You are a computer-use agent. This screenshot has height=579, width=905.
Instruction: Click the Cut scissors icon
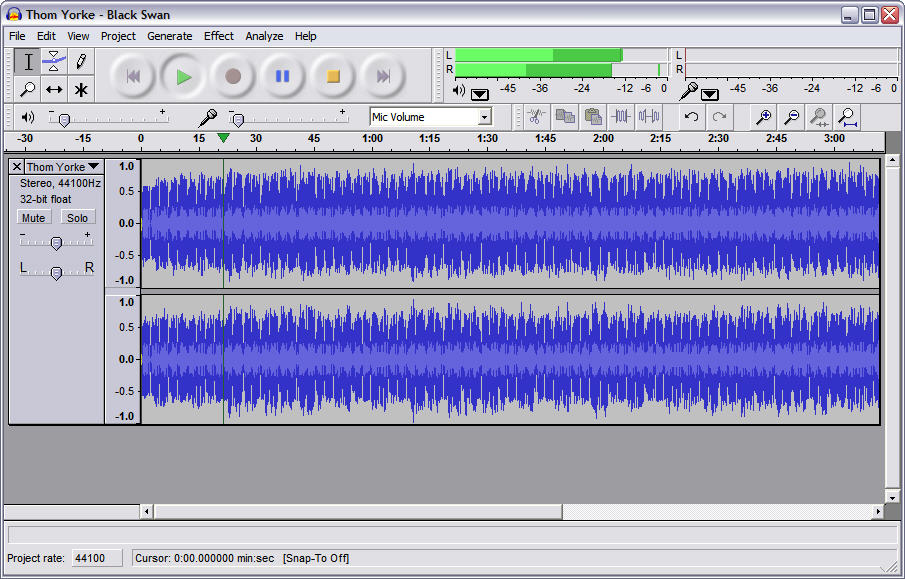(x=536, y=117)
